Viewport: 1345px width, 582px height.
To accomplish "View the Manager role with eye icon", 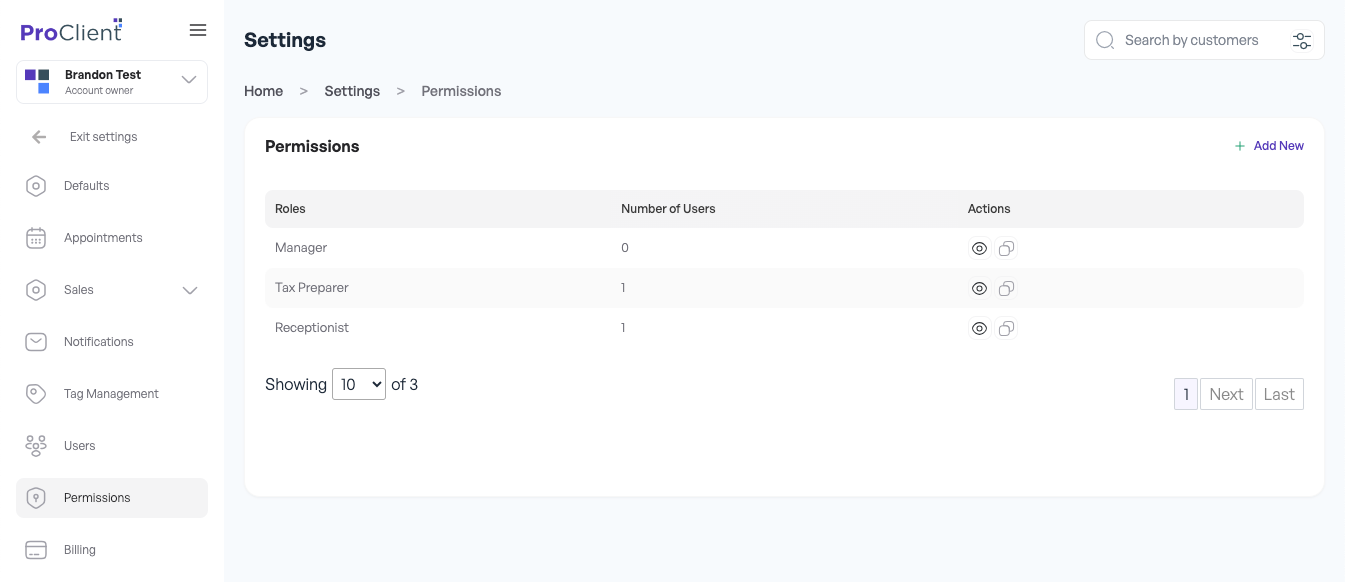I will pos(979,248).
